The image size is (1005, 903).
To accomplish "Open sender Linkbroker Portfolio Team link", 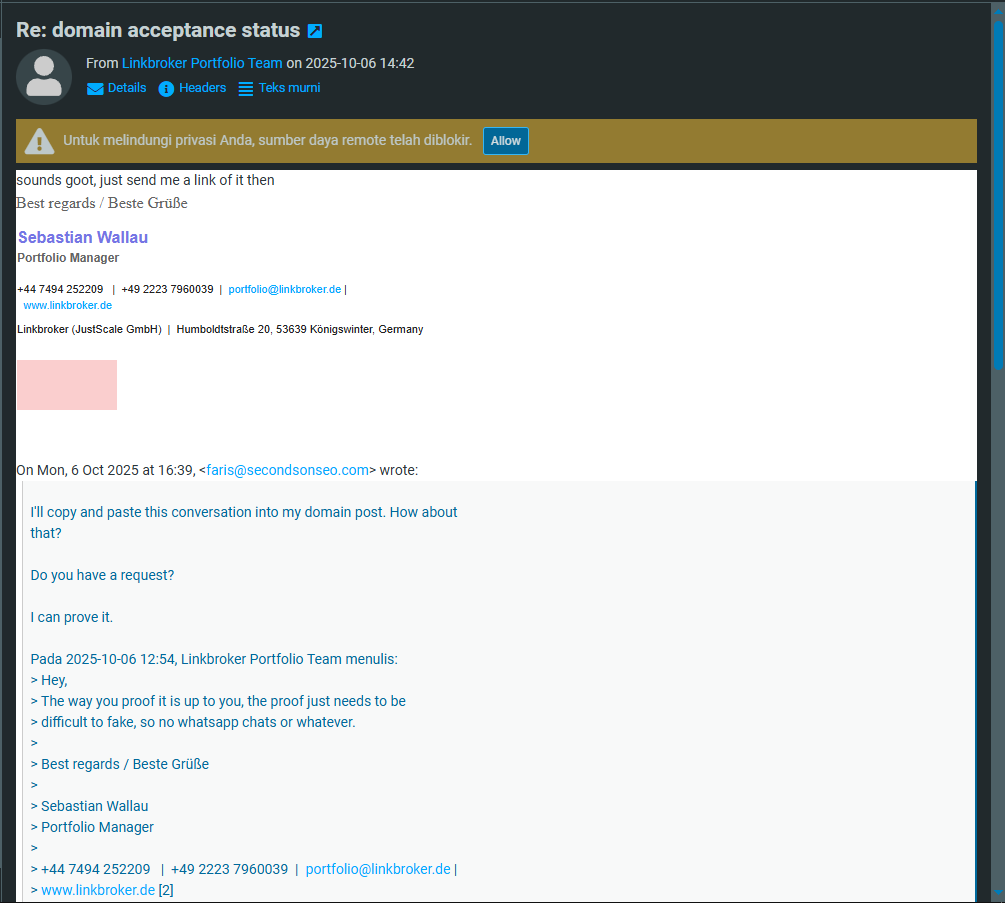I will pyautogui.click(x=202, y=63).
